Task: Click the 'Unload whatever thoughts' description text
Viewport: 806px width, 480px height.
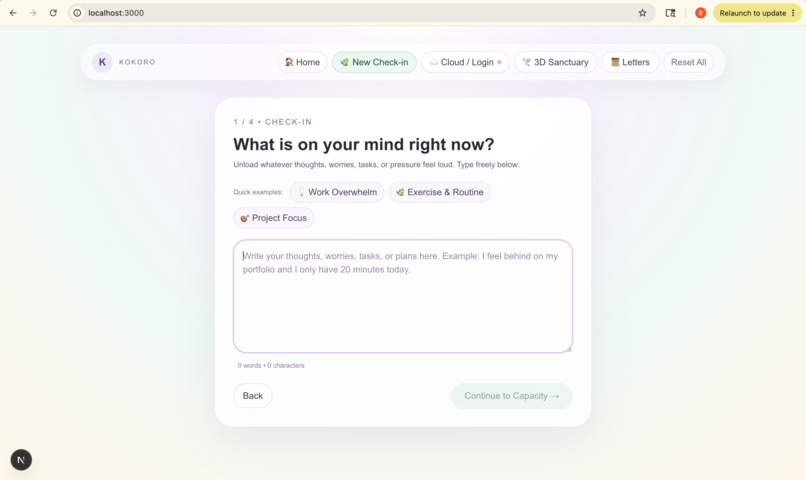Action: pos(376,164)
